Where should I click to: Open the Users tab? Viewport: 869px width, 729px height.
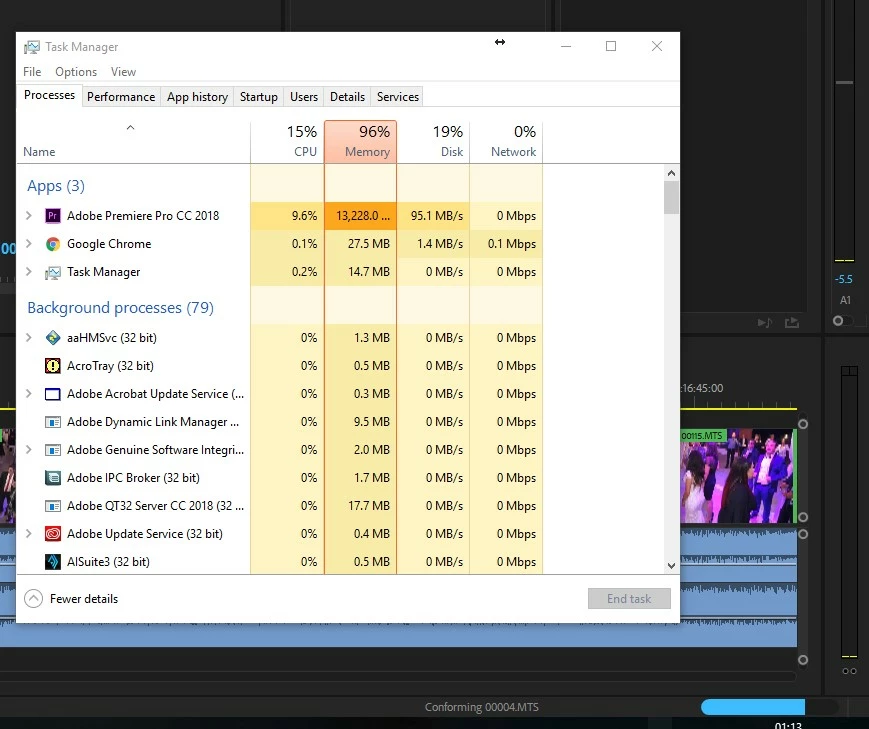tap(304, 96)
